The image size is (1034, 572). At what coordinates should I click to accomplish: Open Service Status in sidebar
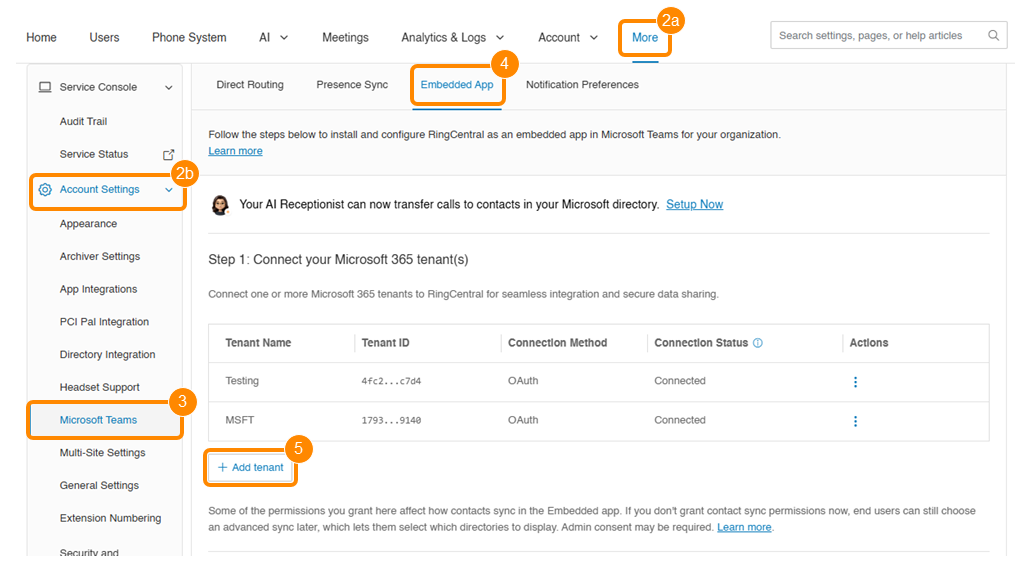[x=94, y=154]
